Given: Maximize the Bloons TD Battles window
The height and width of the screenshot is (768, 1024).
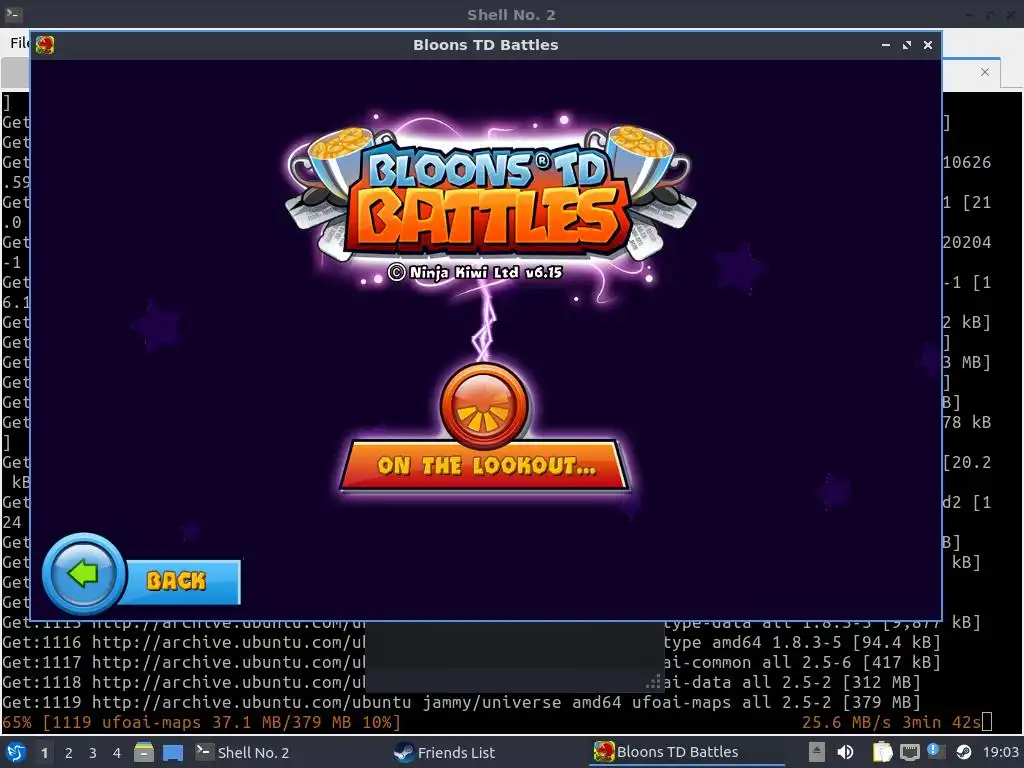Looking at the screenshot, I should (x=906, y=45).
